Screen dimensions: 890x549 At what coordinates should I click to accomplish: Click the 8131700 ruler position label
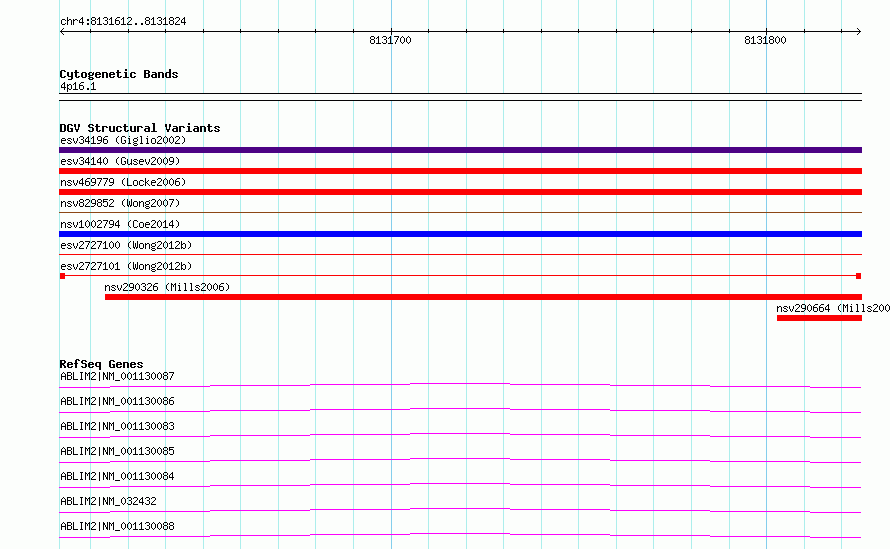[390, 40]
